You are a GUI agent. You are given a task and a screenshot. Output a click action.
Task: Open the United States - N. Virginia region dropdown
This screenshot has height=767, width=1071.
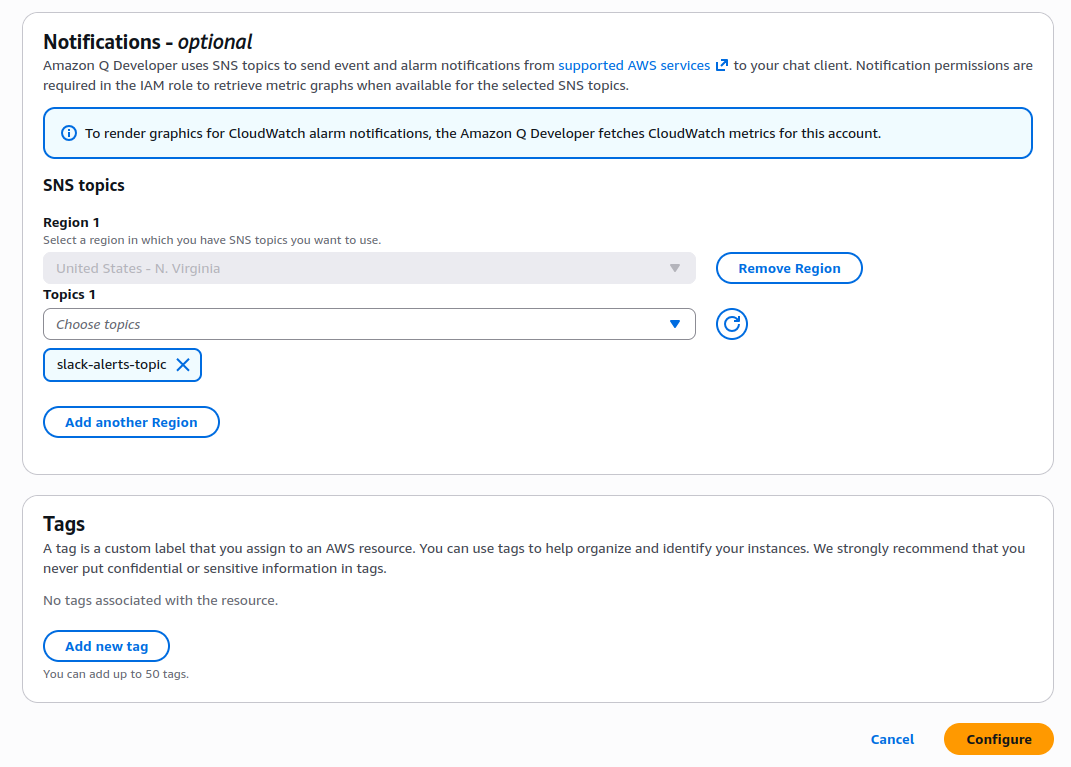370,268
